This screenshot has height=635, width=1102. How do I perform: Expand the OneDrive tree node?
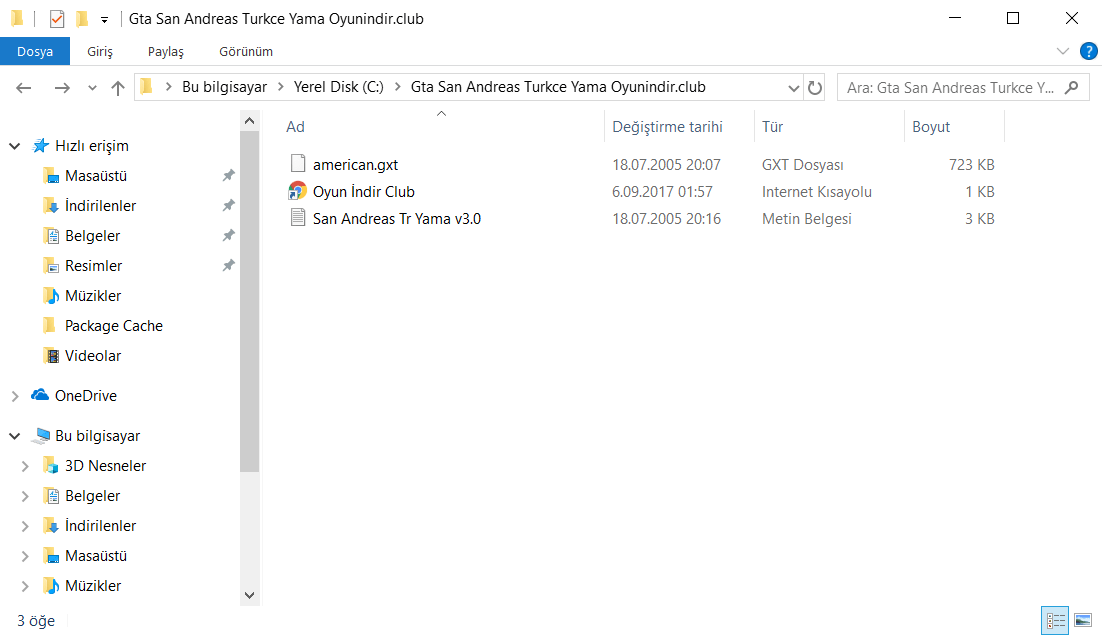(x=15, y=396)
